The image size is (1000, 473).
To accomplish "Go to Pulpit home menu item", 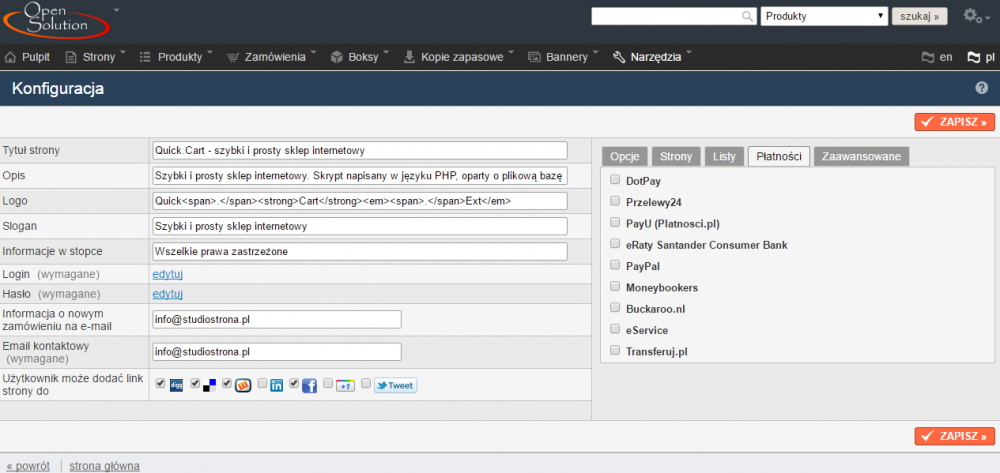I will (x=27, y=57).
